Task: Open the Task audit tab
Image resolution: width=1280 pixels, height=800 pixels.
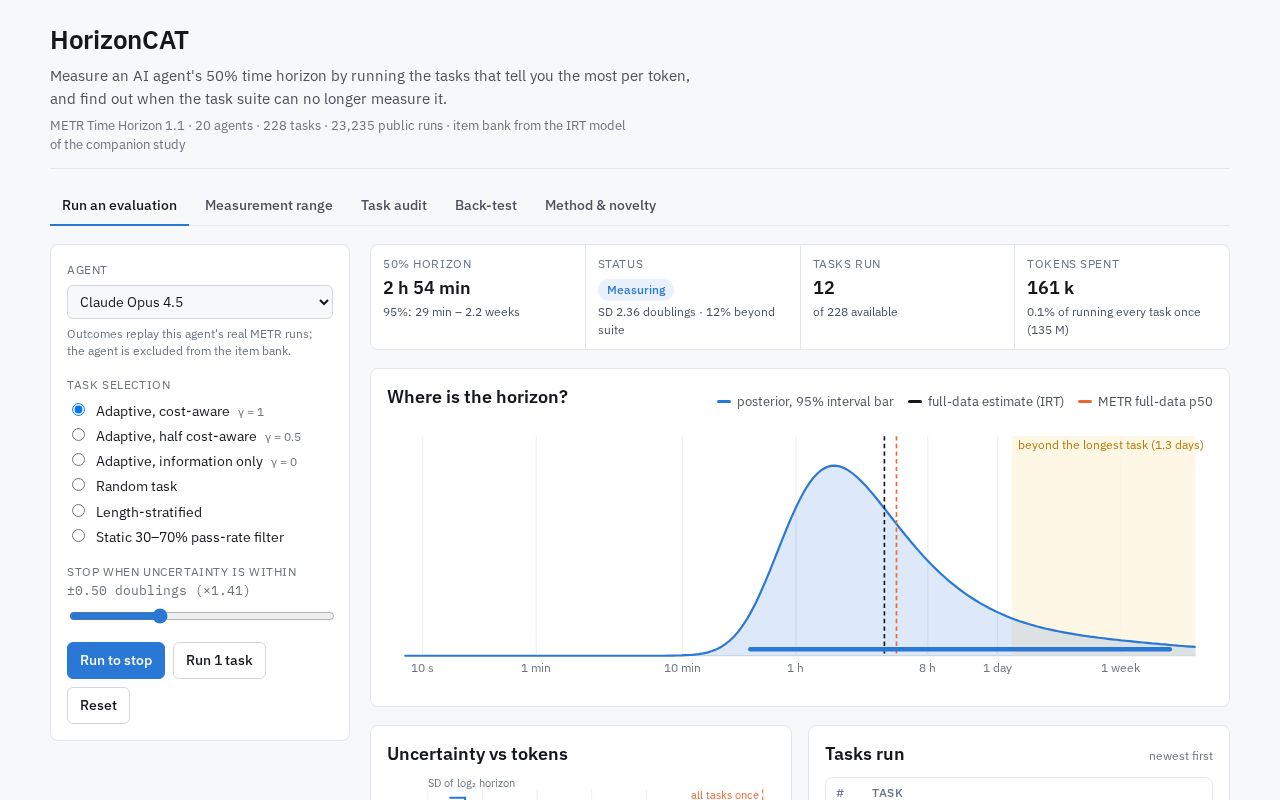Action: tap(394, 205)
